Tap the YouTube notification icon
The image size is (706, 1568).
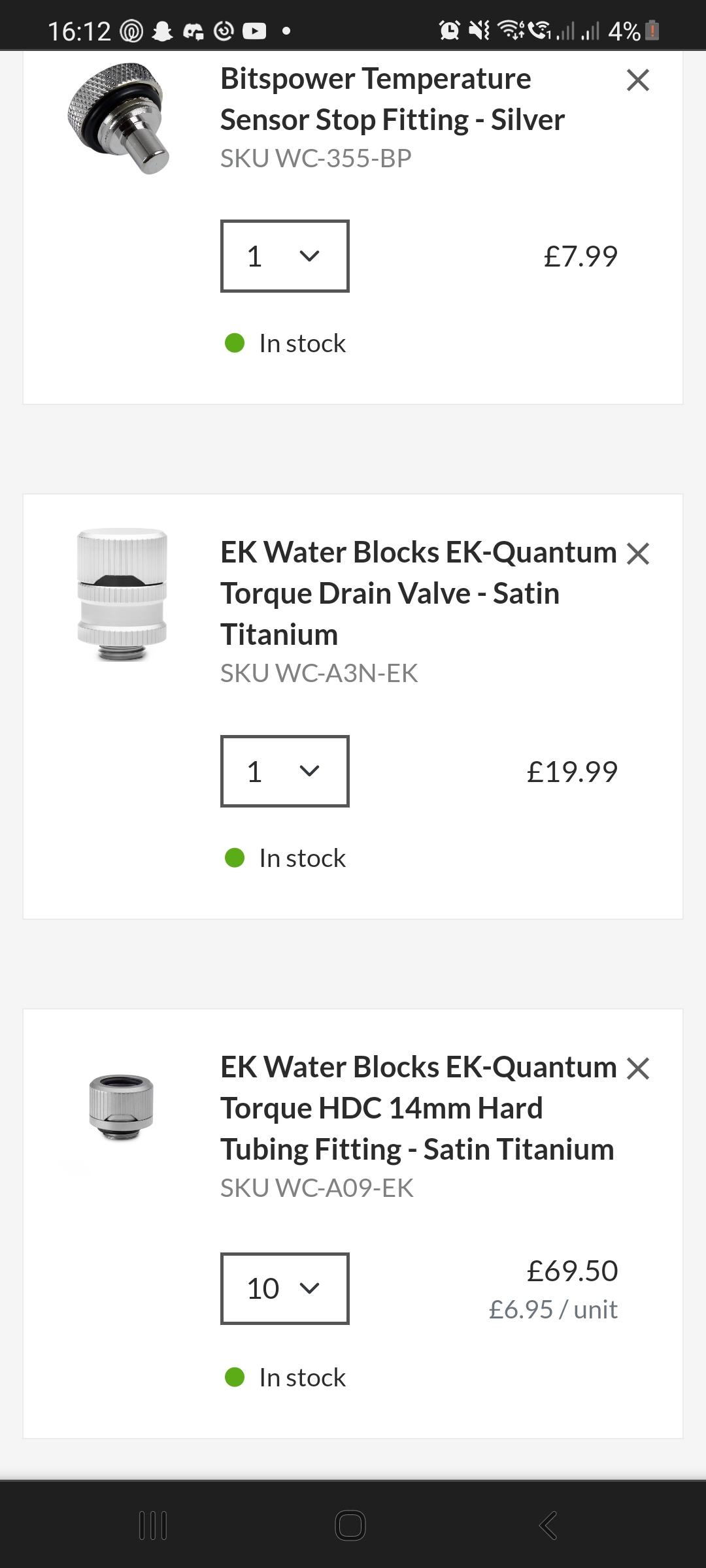pyautogui.click(x=254, y=31)
